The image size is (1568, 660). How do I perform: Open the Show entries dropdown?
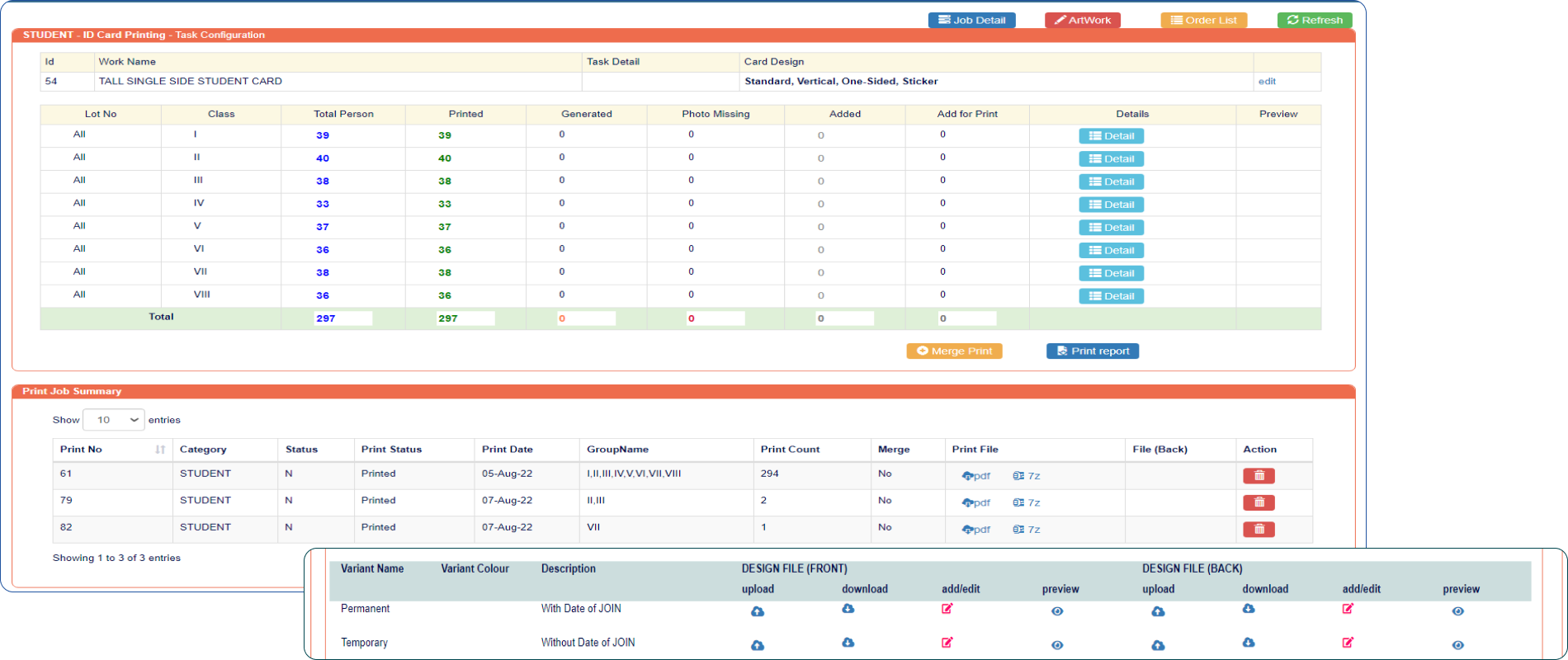[x=114, y=420]
